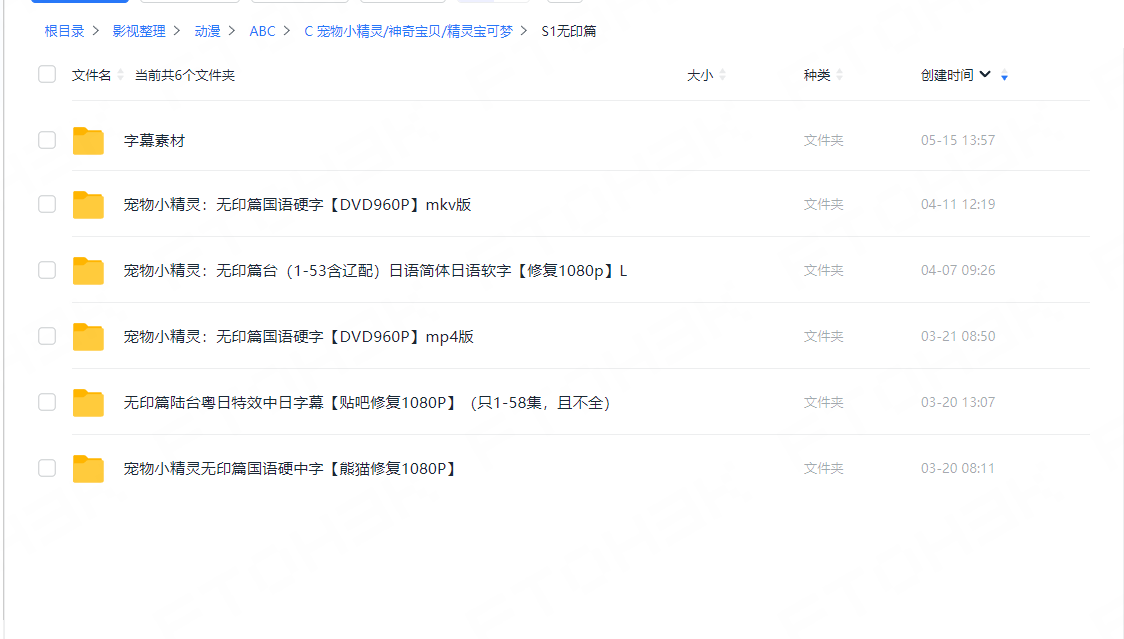The width and height of the screenshot is (1124, 639).
Task: Select the checkbox for the 熊猫修复1080P folder
Action: [x=47, y=468]
